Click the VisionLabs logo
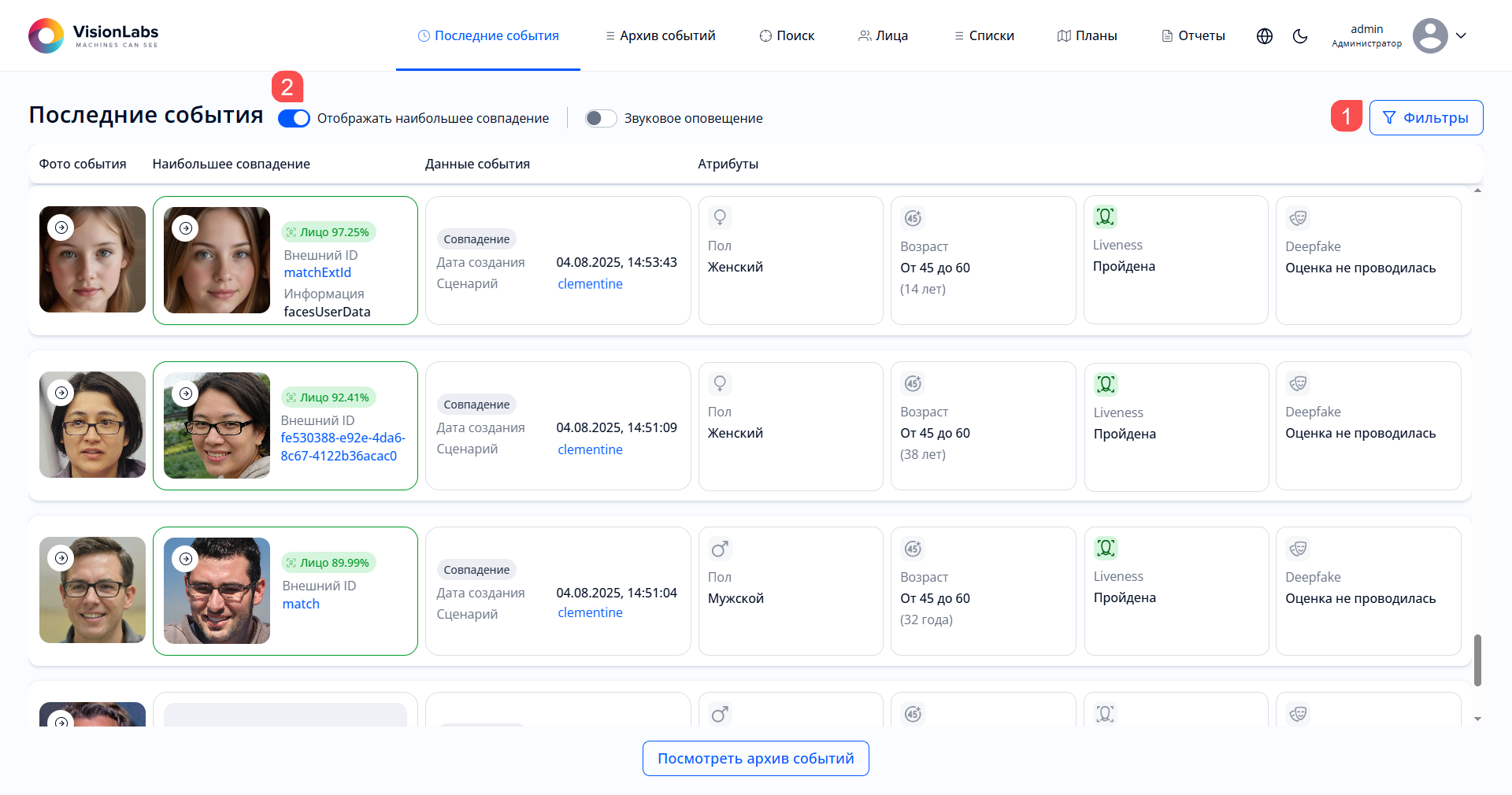 (94, 35)
